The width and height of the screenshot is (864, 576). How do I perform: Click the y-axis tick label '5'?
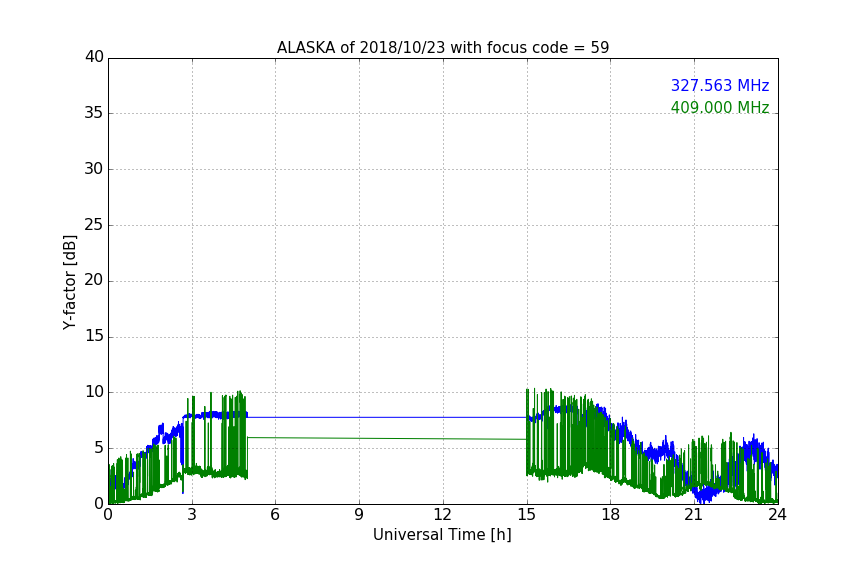[x=99, y=448]
